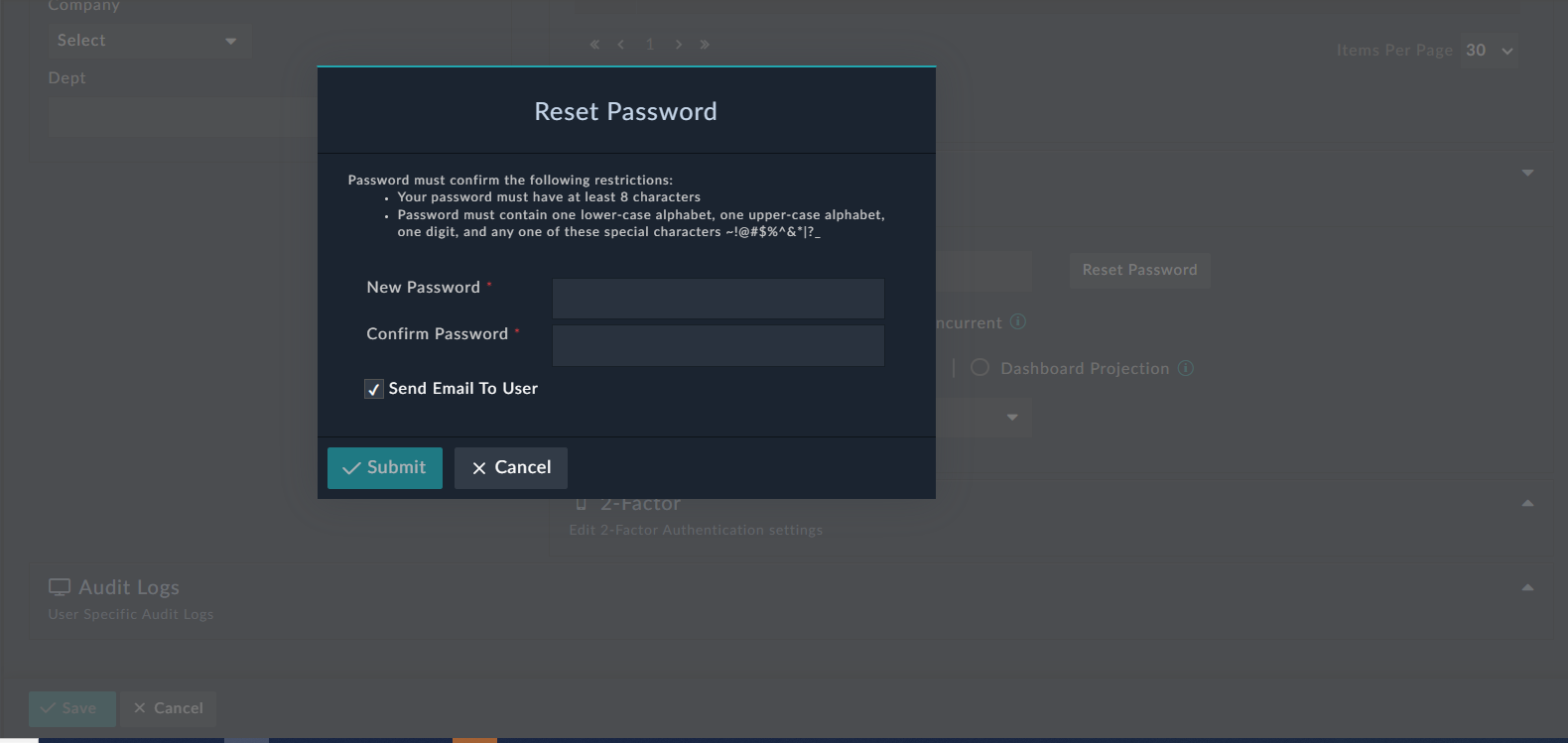Viewport: 1568px width, 743px height.
Task: Open the Company Select dropdown
Action: (149, 41)
